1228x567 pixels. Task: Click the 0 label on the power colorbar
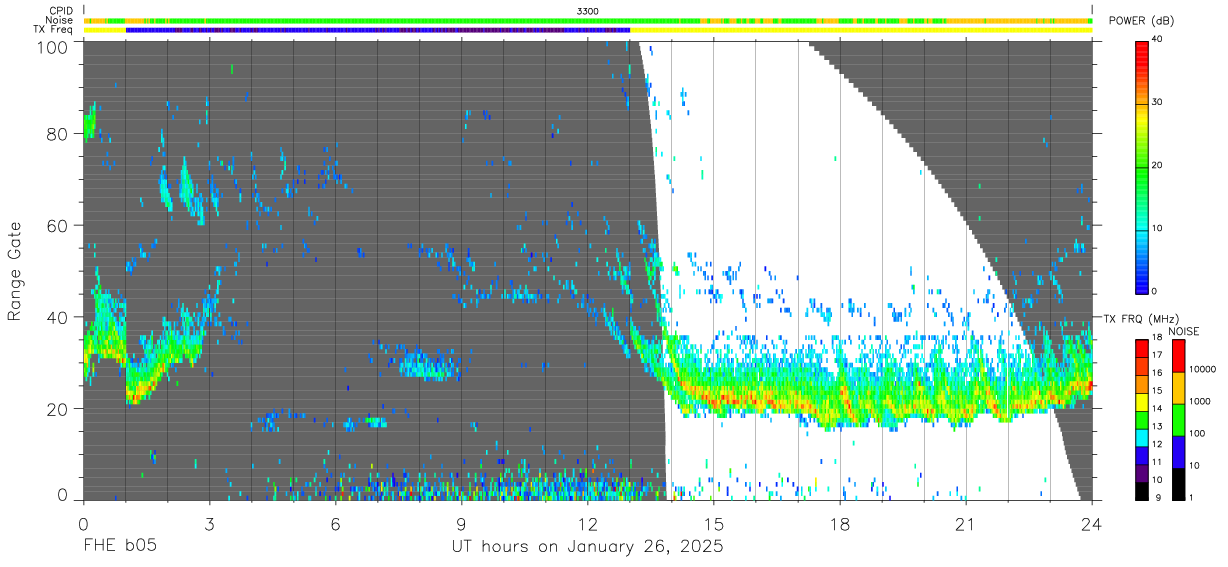pos(1154,291)
